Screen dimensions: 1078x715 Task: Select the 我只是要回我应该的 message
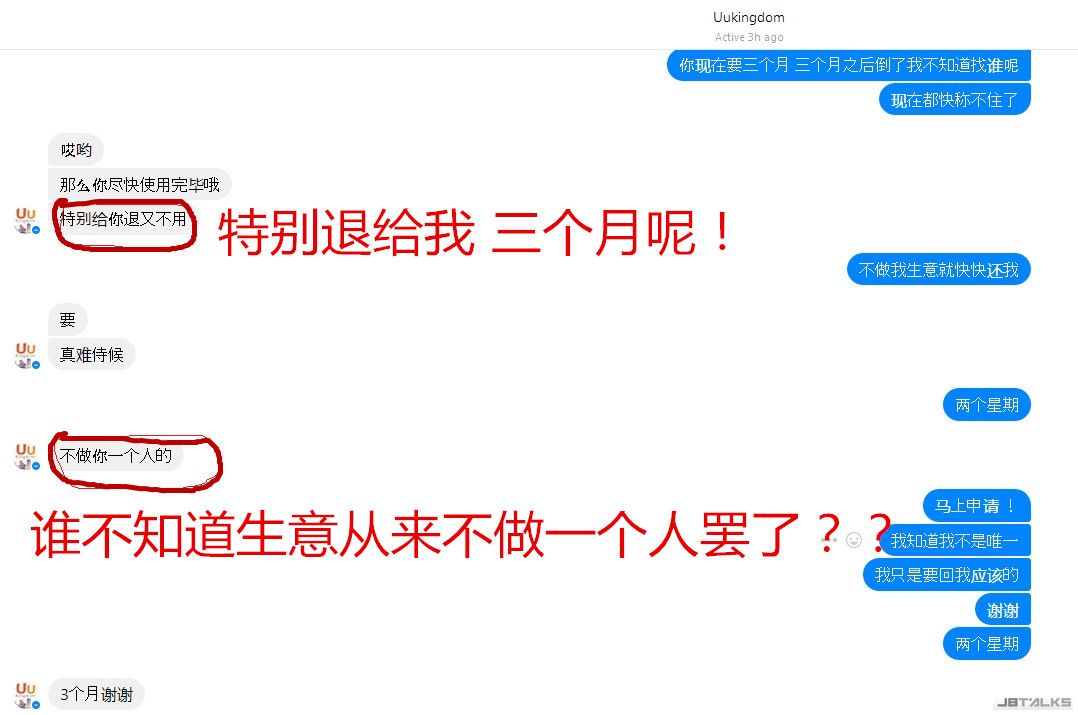[x=947, y=575]
